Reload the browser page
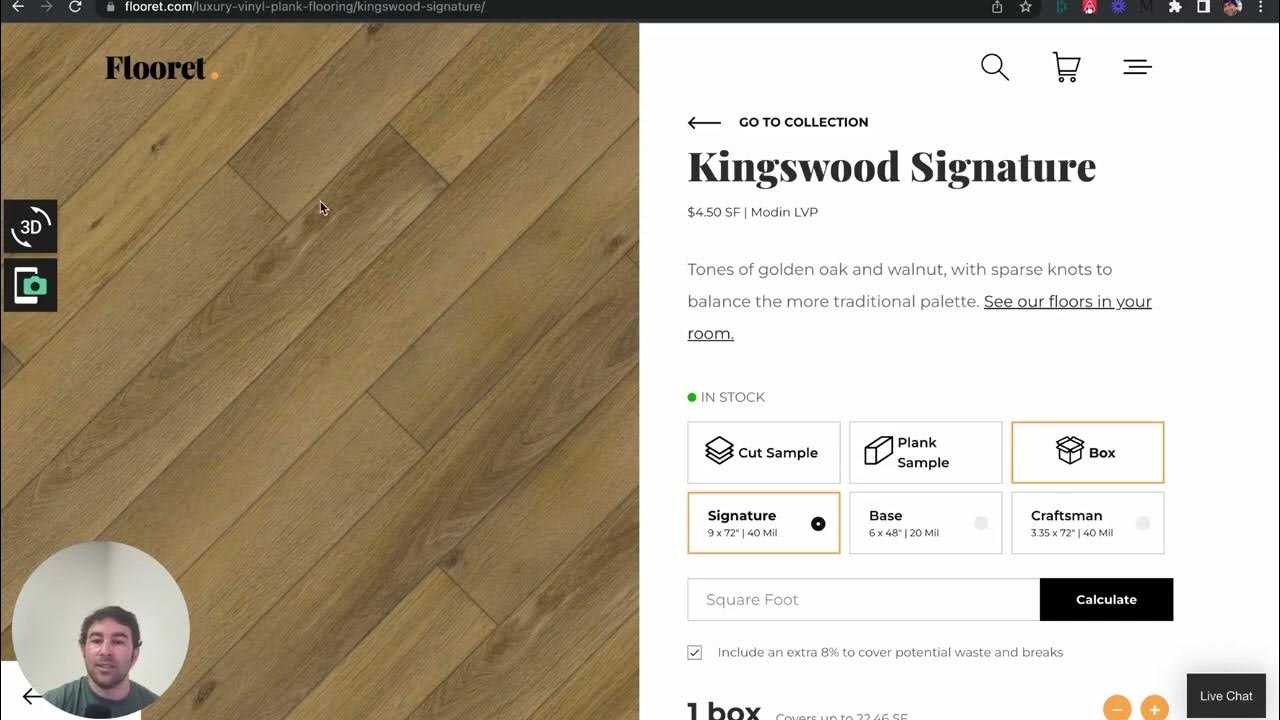Image resolution: width=1280 pixels, height=720 pixels. (75, 7)
